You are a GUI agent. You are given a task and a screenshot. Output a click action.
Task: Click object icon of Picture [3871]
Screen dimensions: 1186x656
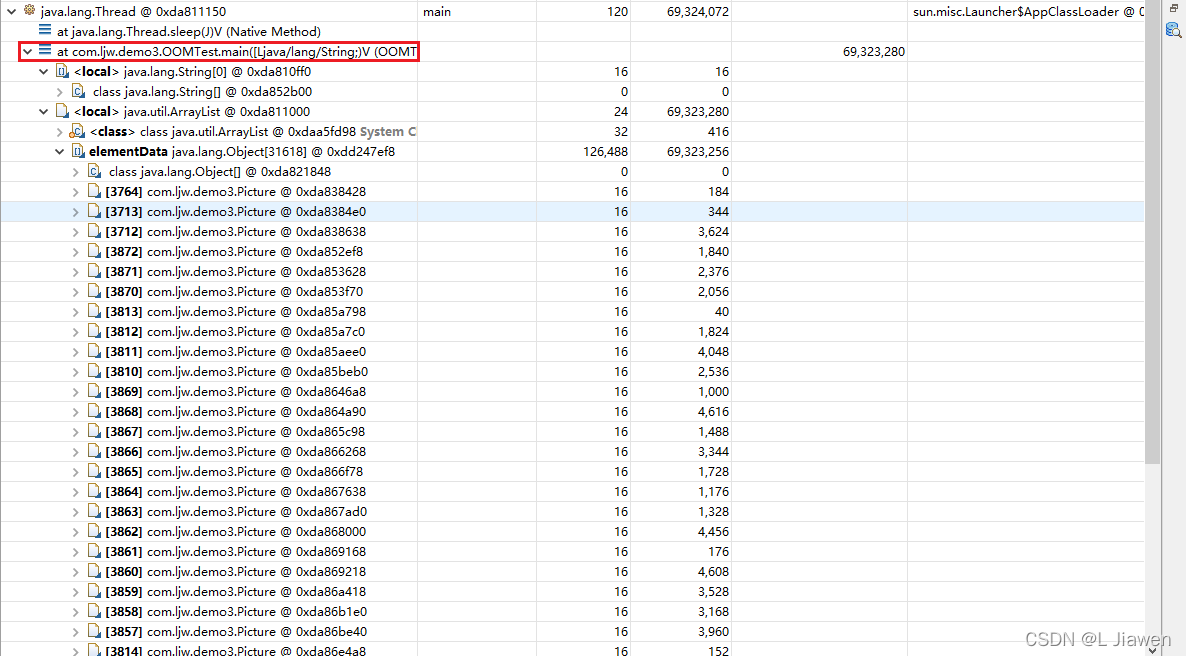point(94,271)
